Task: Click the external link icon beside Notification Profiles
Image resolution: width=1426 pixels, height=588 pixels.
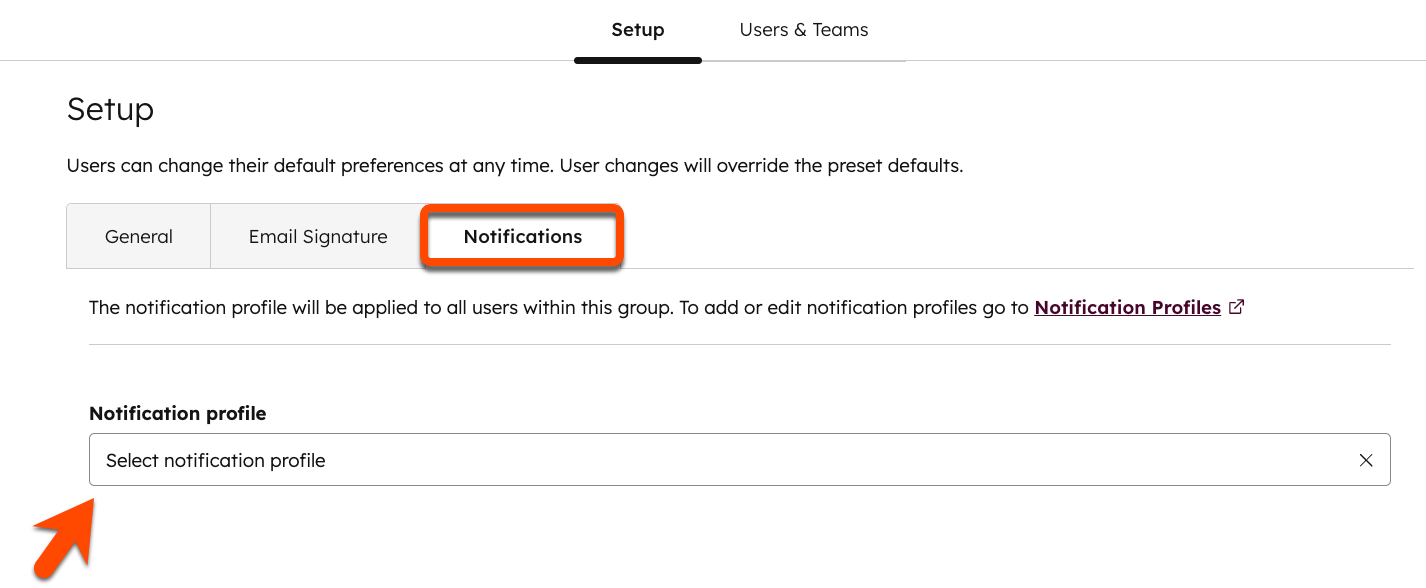Action: [1237, 307]
